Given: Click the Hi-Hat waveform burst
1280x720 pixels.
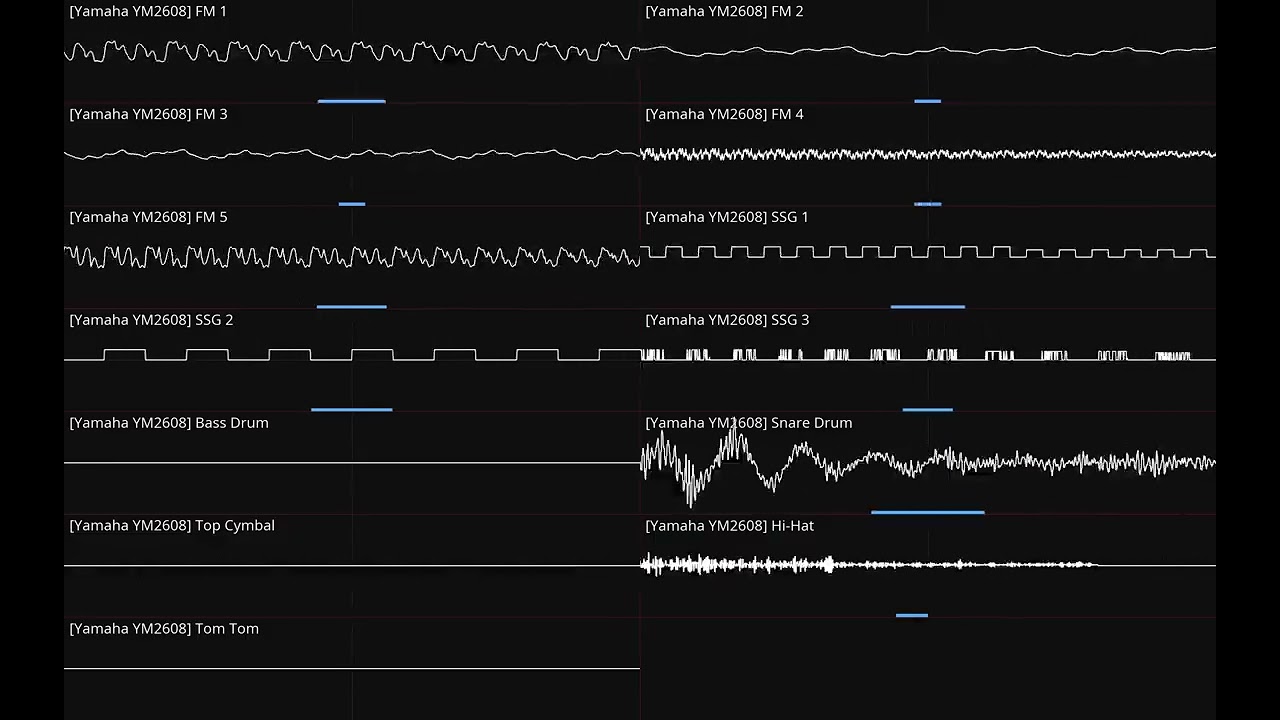Looking at the screenshot, I should click(870, 565).
